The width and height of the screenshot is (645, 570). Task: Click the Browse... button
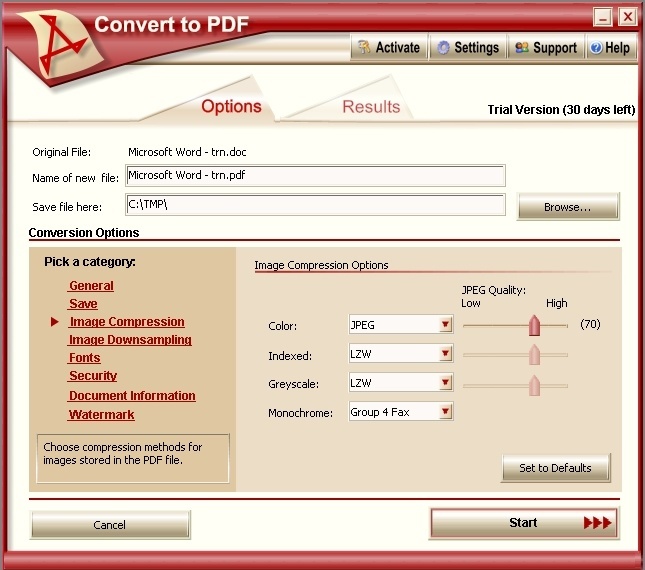click(568, 206)
